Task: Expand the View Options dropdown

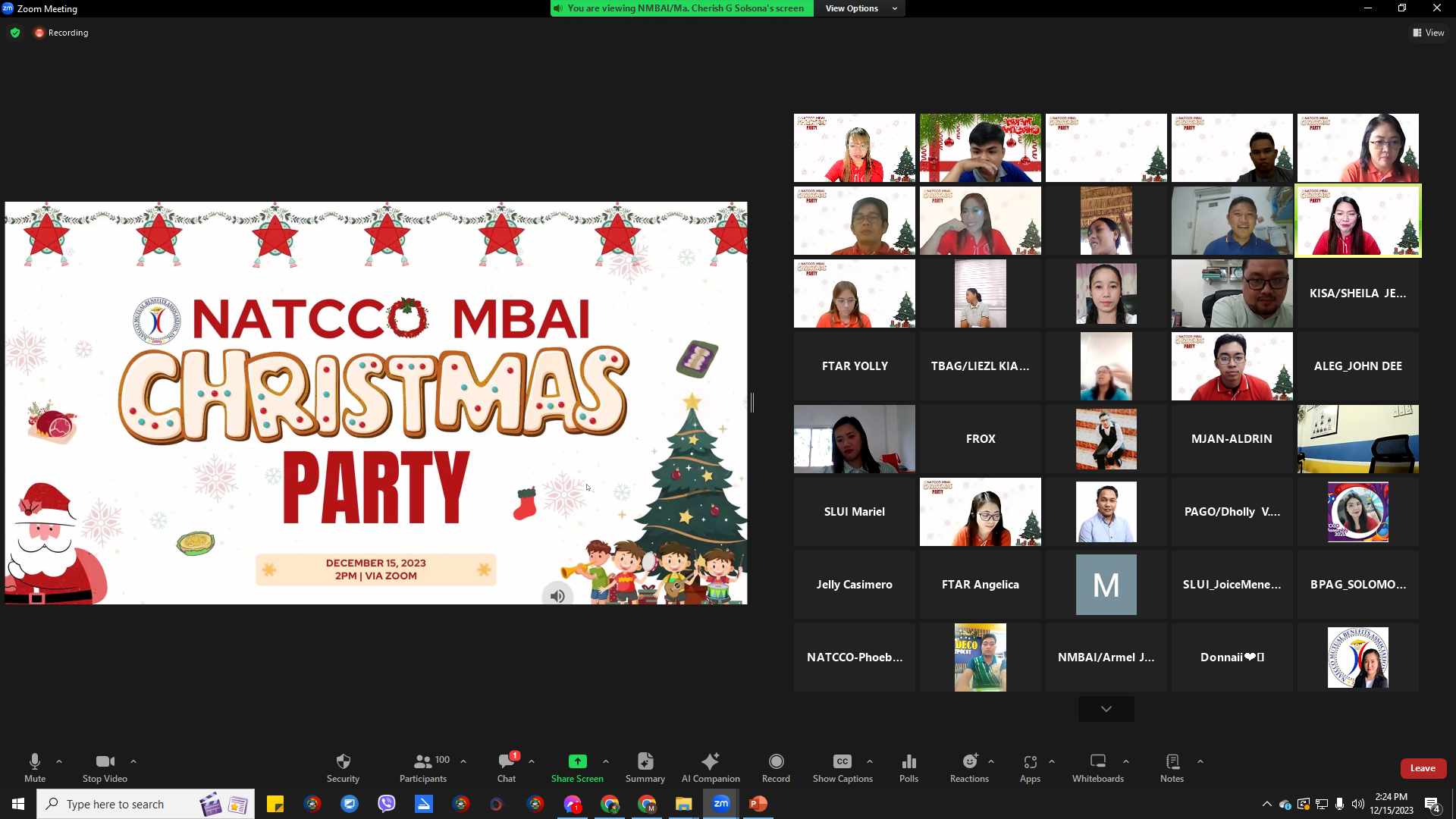Action: (x=860, y=8)
